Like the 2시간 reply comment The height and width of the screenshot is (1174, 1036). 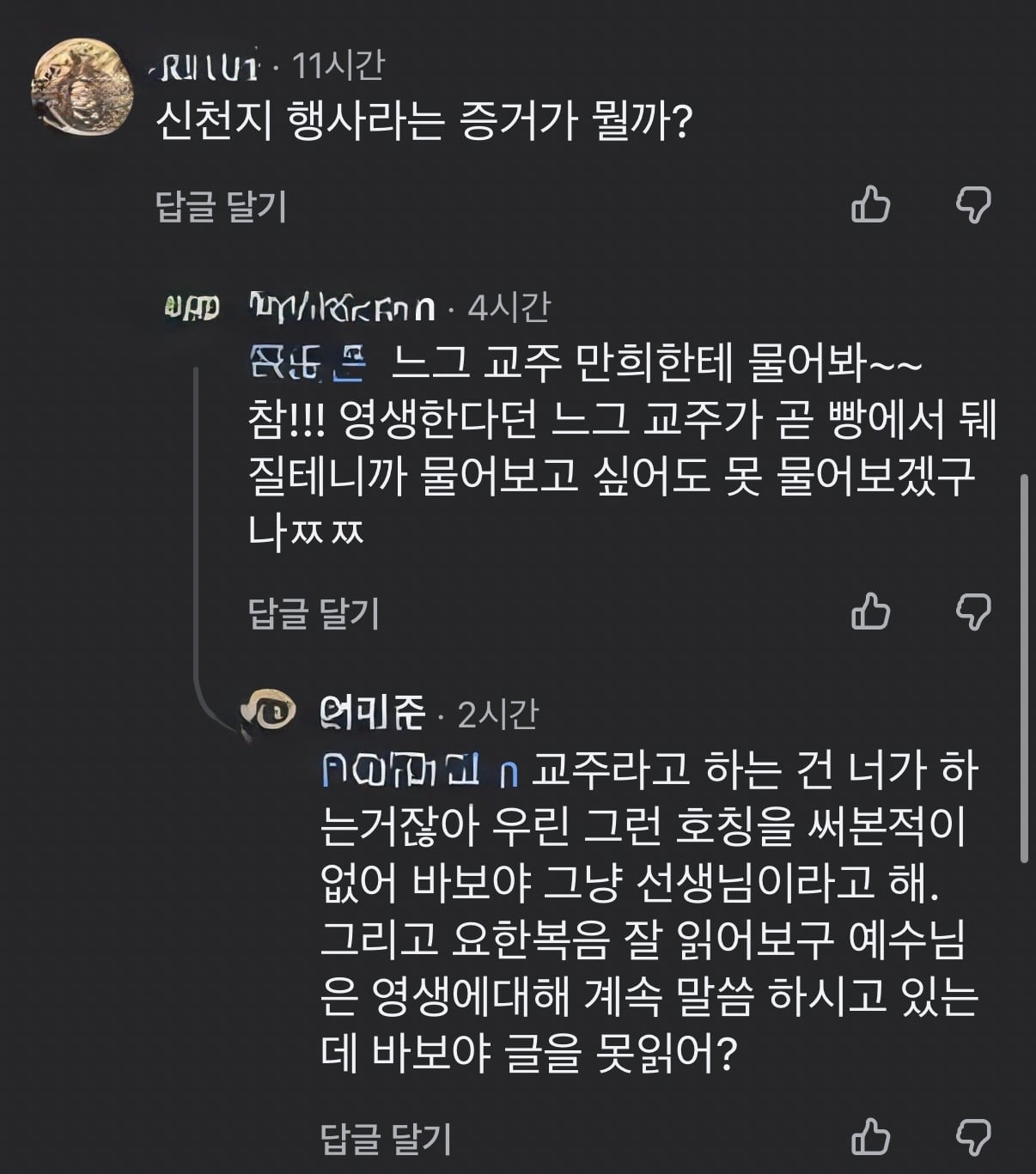870,1137
